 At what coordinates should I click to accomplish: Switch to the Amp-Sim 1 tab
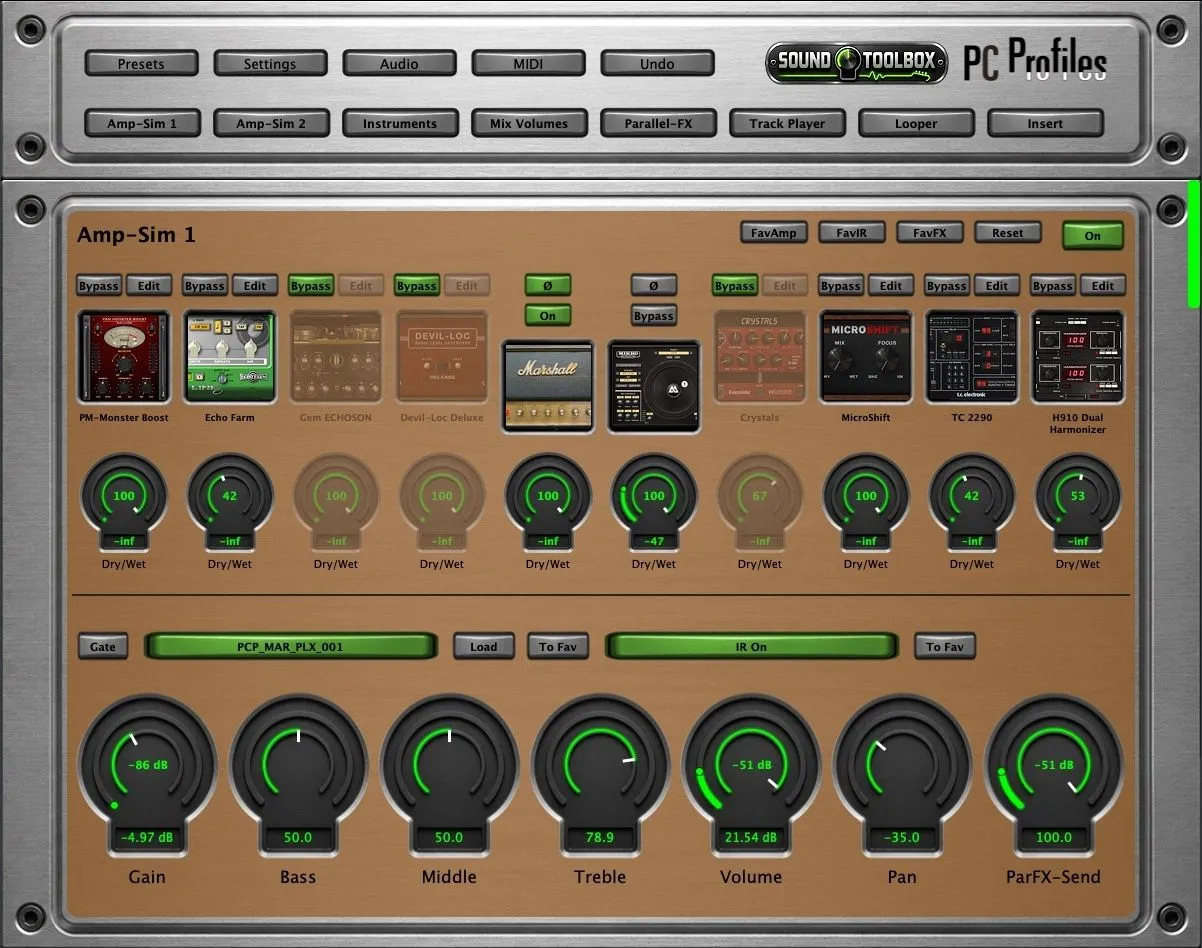(142, 124)
